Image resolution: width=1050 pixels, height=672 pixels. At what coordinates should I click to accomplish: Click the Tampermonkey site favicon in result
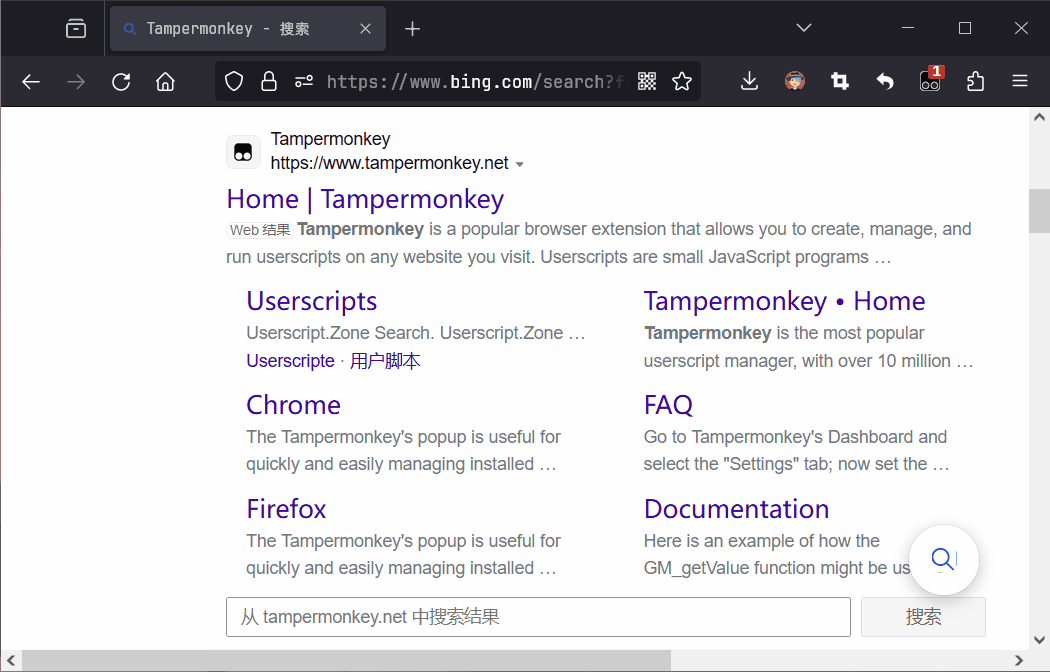click(243, 153)
